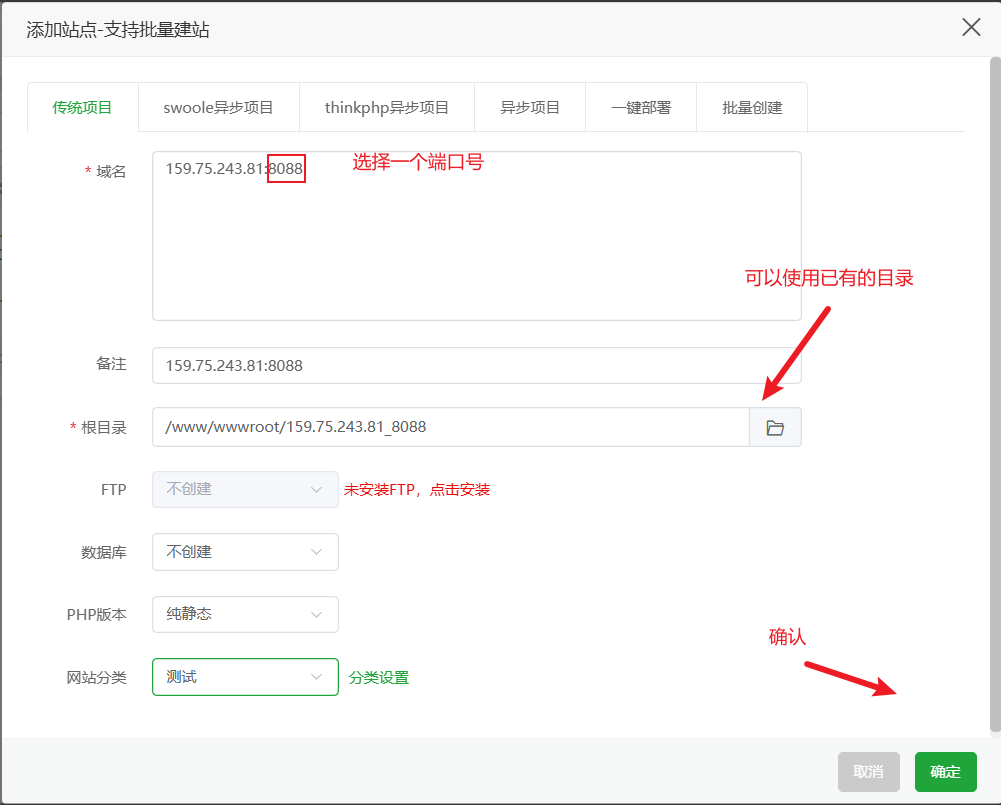This screenshot has height=805, width=1001.
Task: Switch to the 一键部署 tab
Action: tap(641, 107)
